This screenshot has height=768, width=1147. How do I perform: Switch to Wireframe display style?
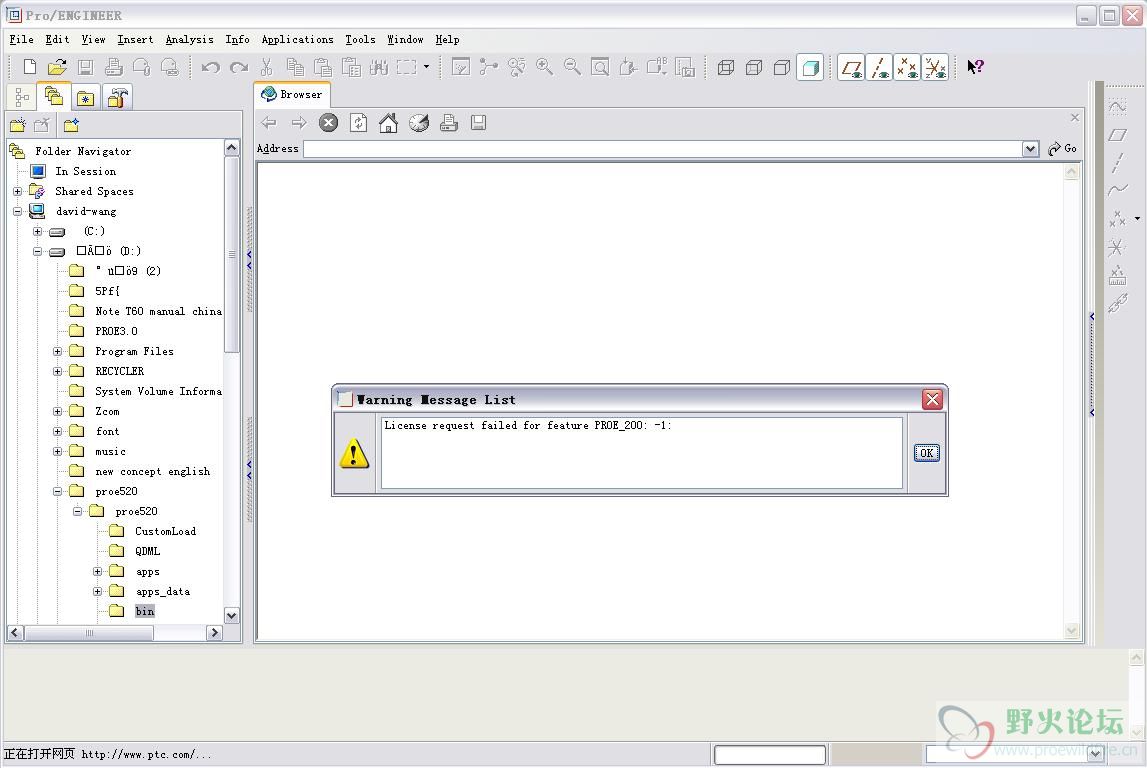point(726,67)
